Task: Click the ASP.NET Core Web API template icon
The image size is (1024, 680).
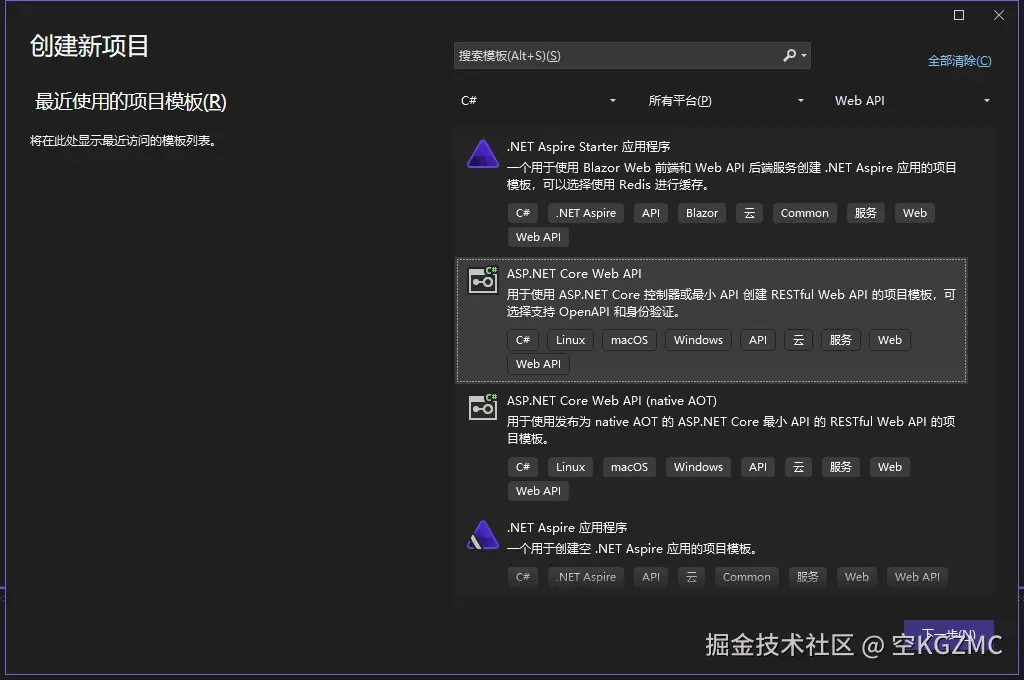Action: coord(482,281)
